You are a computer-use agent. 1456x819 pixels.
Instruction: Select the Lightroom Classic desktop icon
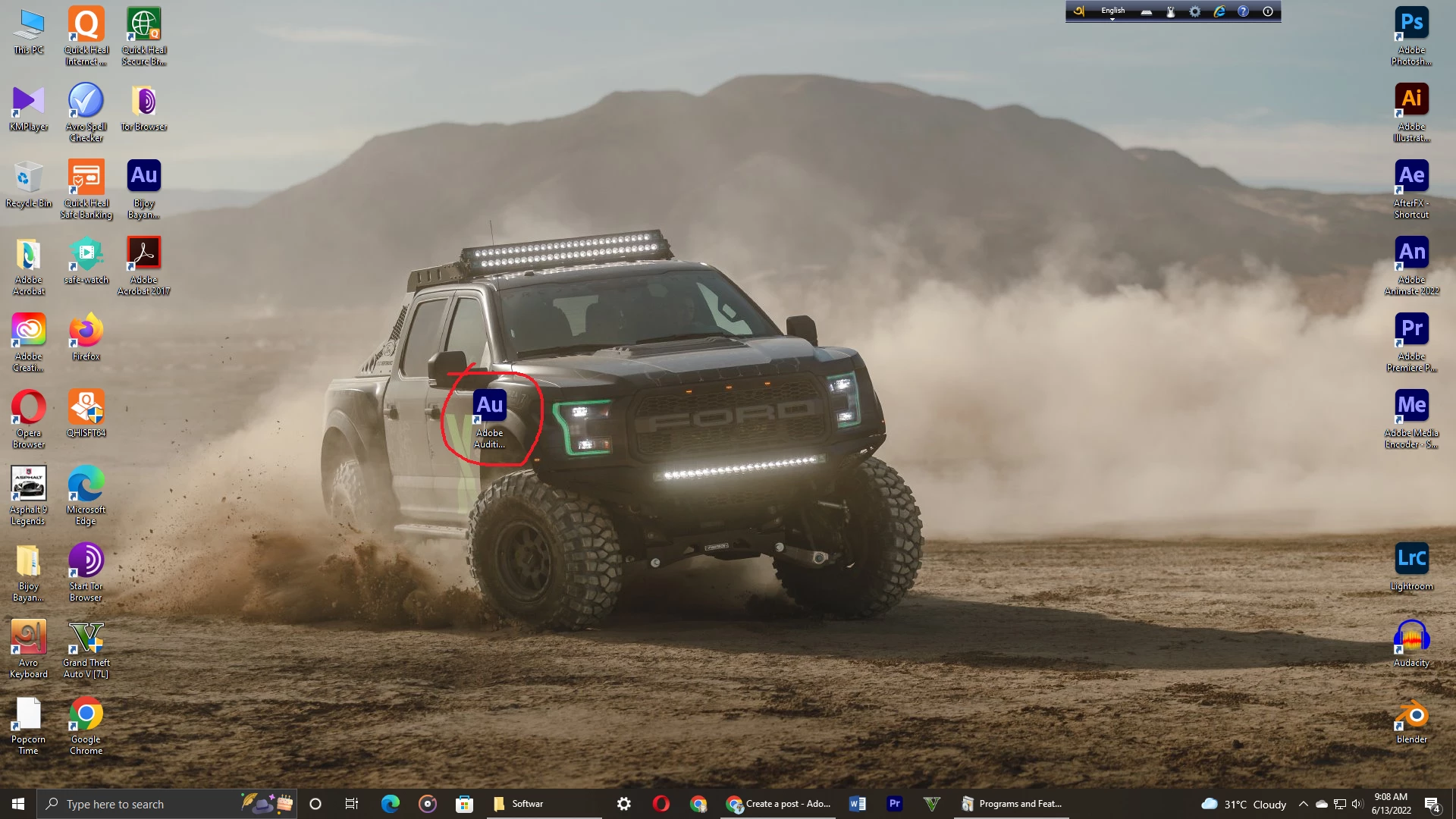(1411, 560)
